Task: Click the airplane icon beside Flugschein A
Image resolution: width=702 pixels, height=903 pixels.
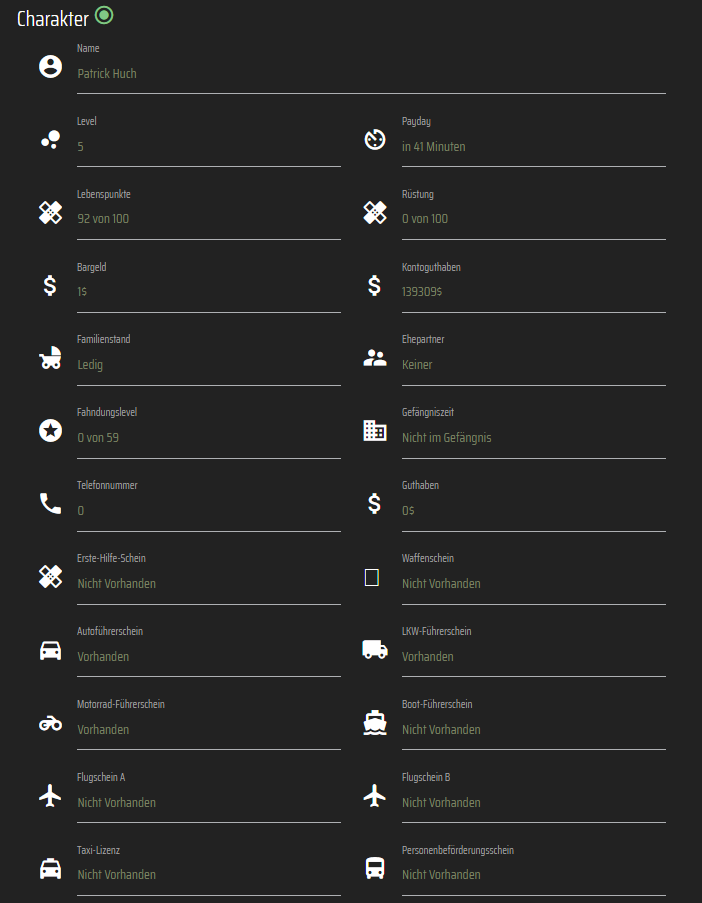Action: [51, 796]
